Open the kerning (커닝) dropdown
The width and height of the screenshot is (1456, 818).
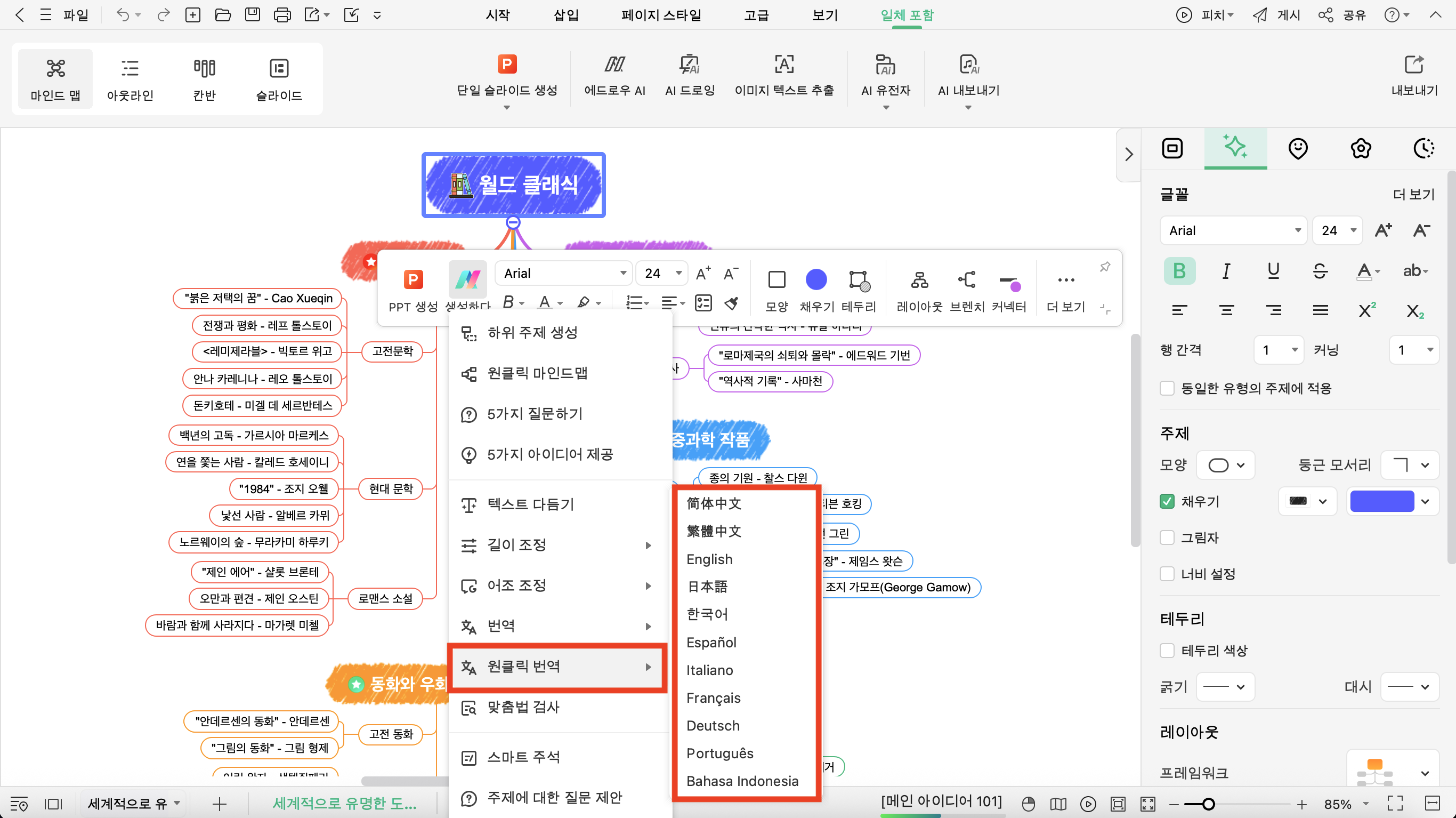pyautogui.click(x=1413, y=350)
